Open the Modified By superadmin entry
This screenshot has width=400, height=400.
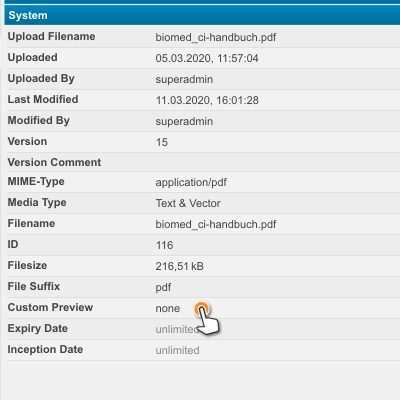click(184, 121)
